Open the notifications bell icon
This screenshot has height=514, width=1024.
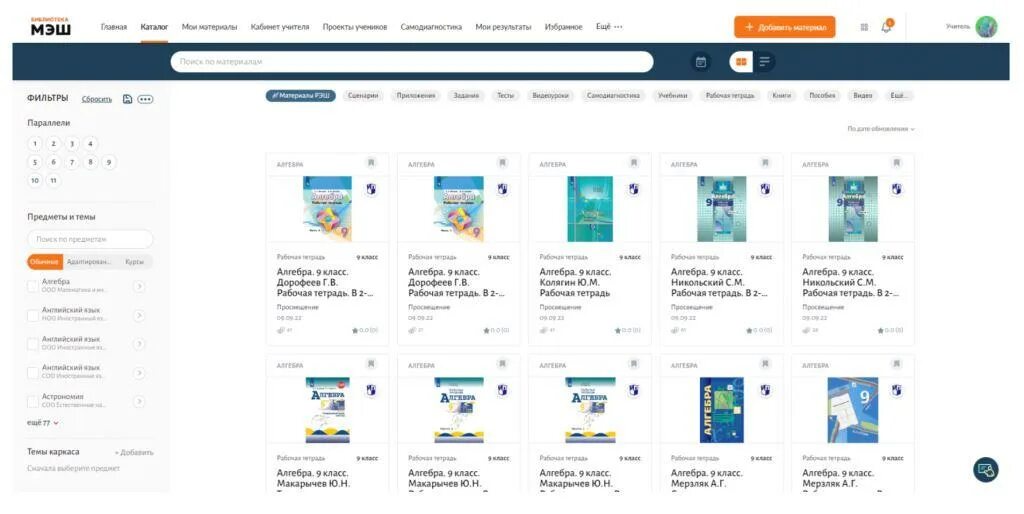886,27
